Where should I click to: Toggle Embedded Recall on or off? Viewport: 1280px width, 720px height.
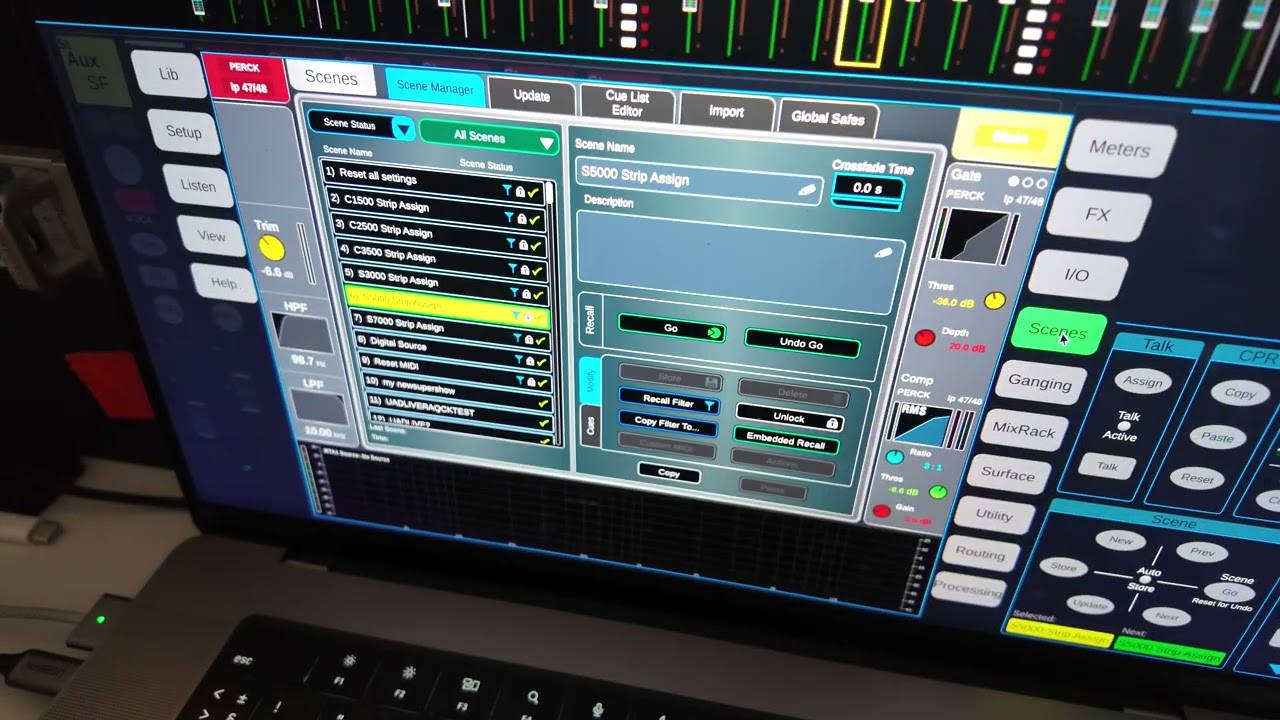[x=786, y=440]
